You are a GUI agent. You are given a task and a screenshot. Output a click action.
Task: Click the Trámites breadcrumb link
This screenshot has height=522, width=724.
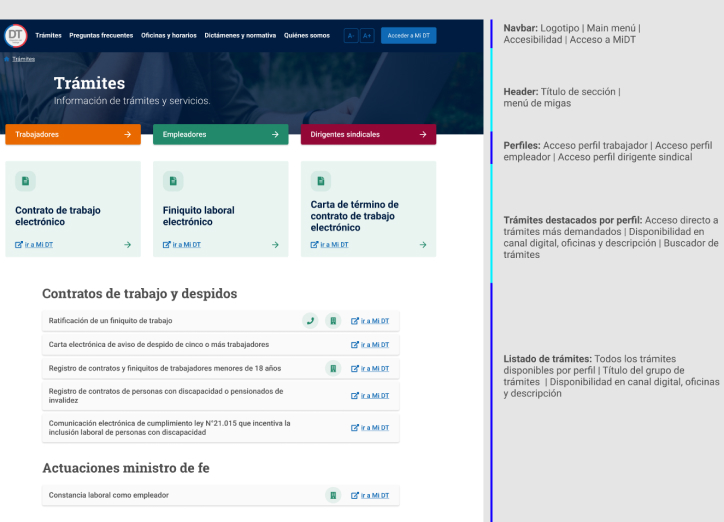tap(24, 59)
